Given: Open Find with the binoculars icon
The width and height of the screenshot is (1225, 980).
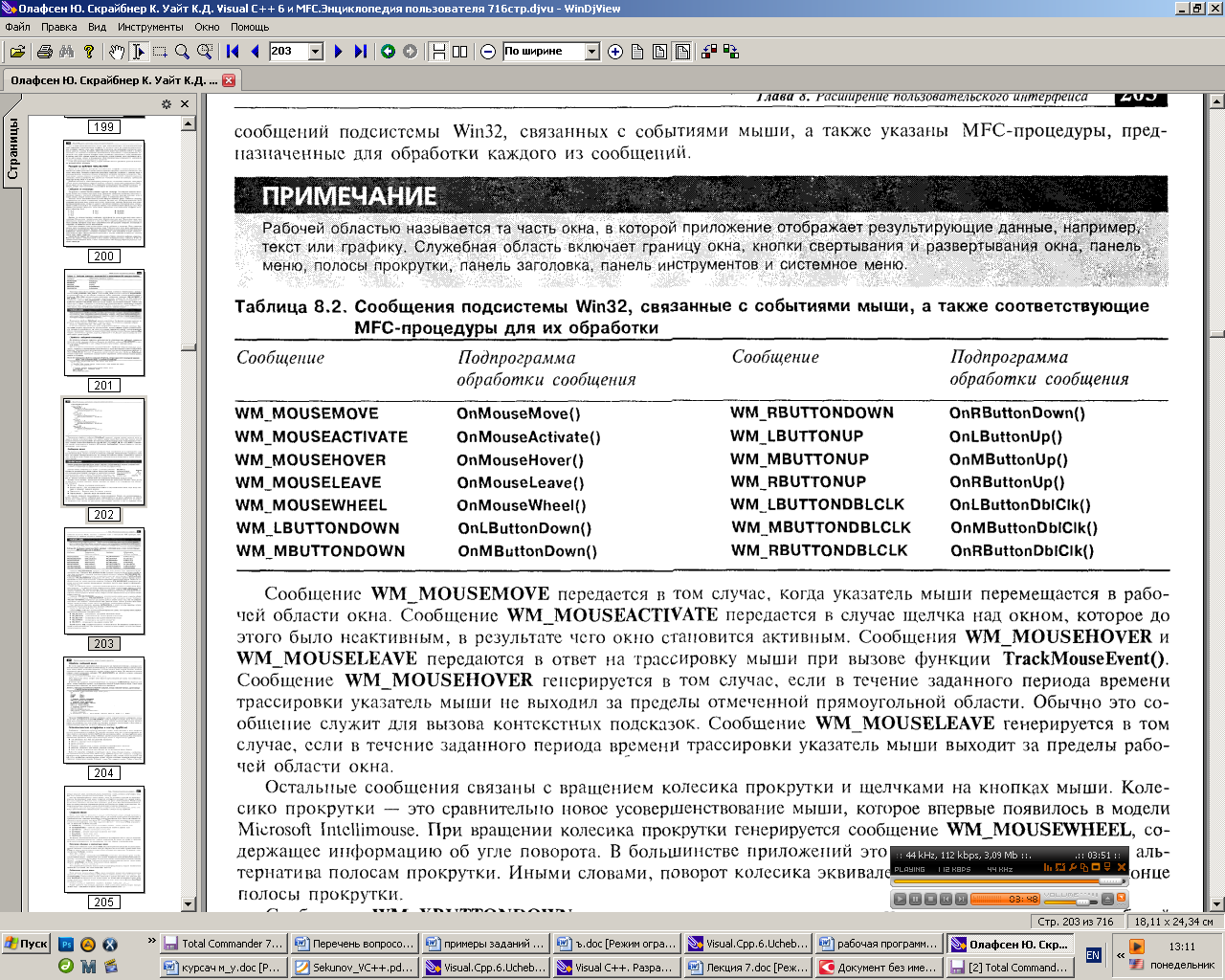Looking at the screenshot, I should [66, 52].
